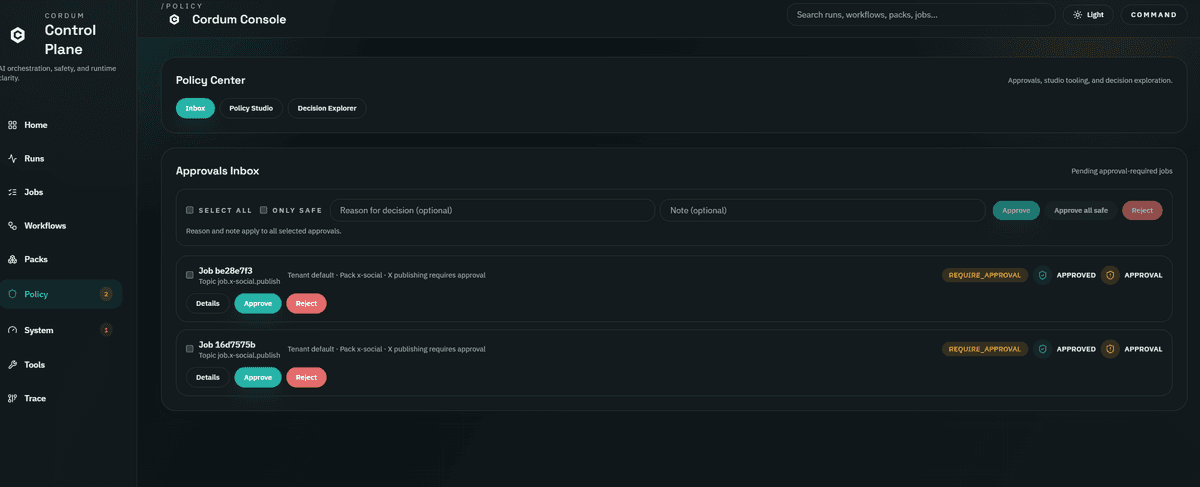Screen dimensions: 1200x487
Task: Click the APPROVED status of Job 16d7575b
Action: [1076, 349]
